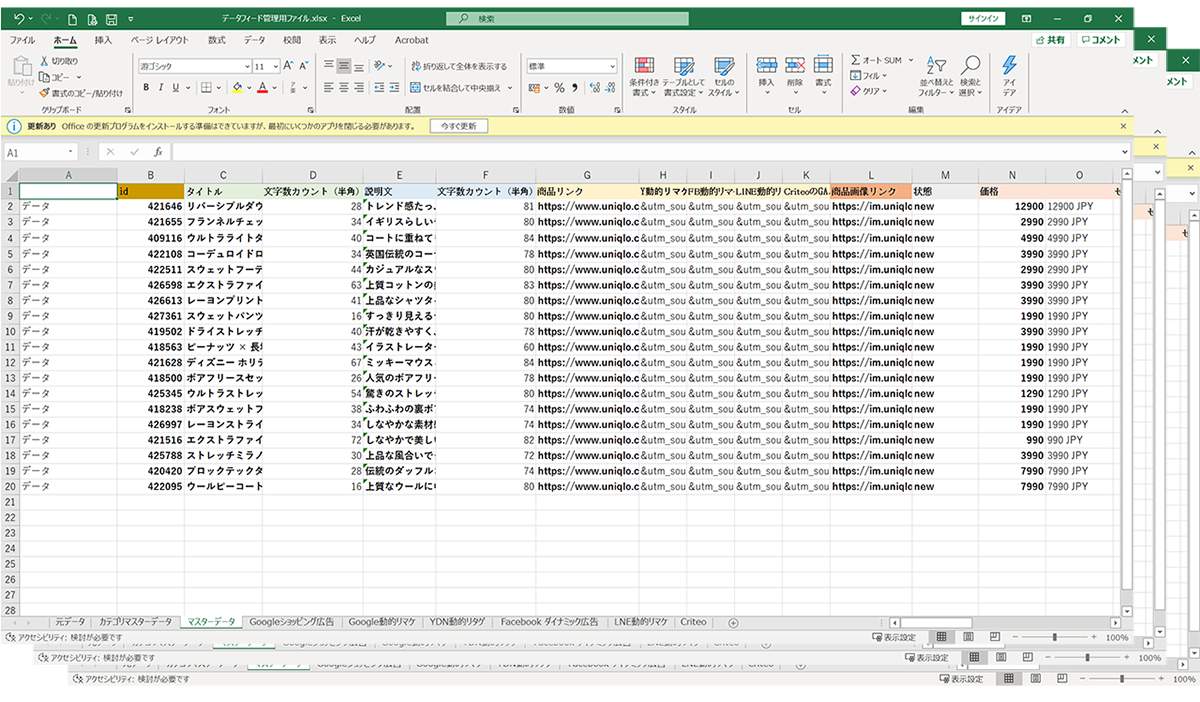Add a new sheet with the plus icon
Image resolution: width=1200 pixels, height=702 pixels.
click(x=733, y=622)
